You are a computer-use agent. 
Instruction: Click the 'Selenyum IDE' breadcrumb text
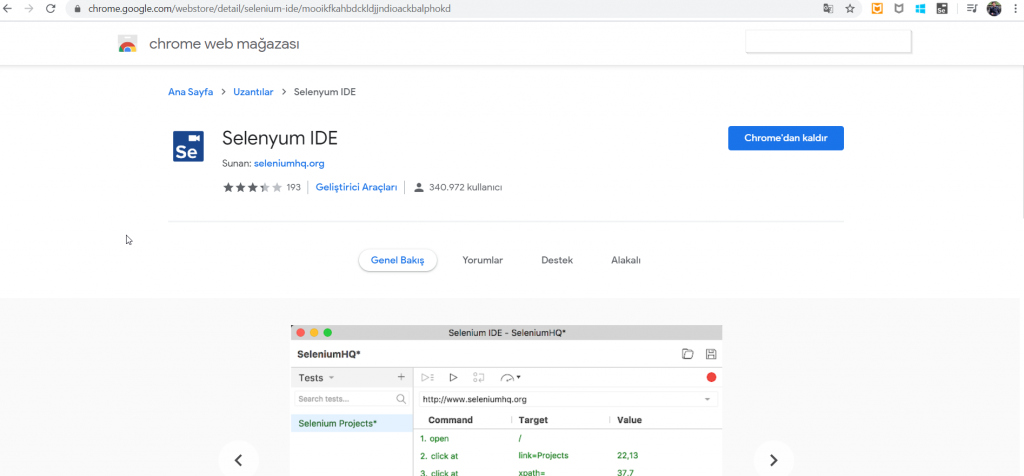pos(325,92)
